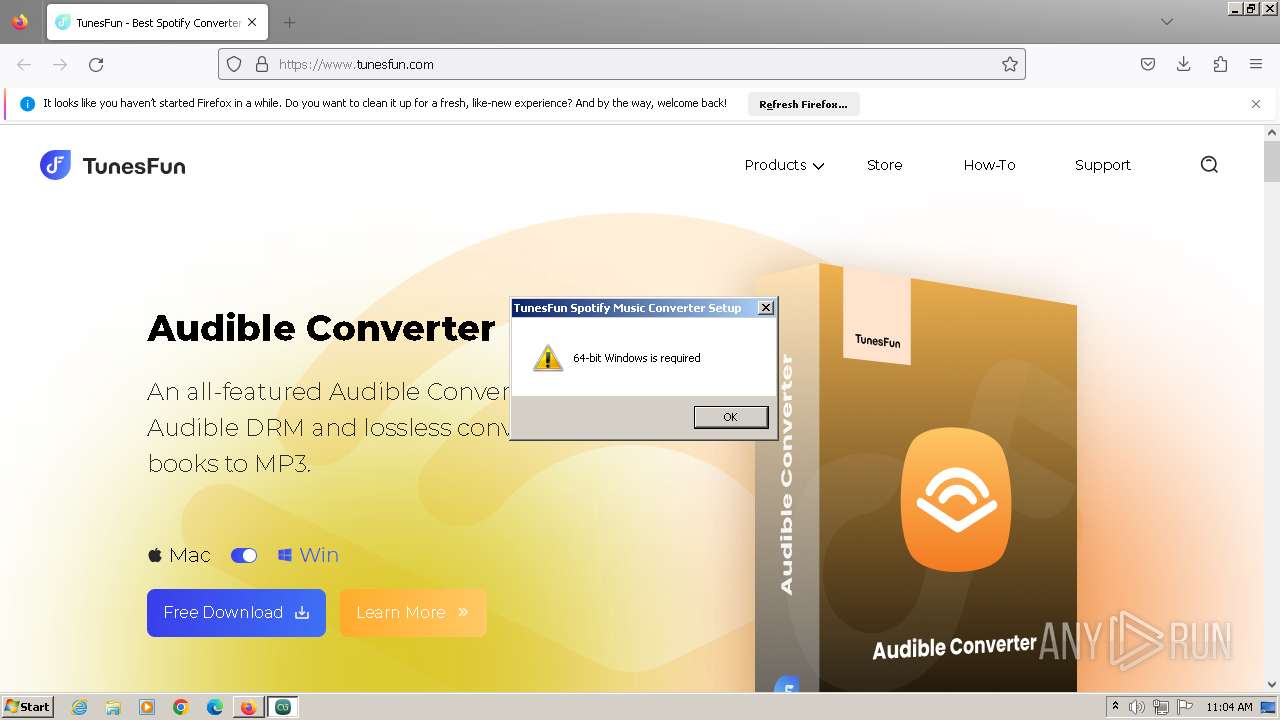Screen dimensions: 1280x720
Task: Toggle the Mac/Win platform switch
Action: 244,555
